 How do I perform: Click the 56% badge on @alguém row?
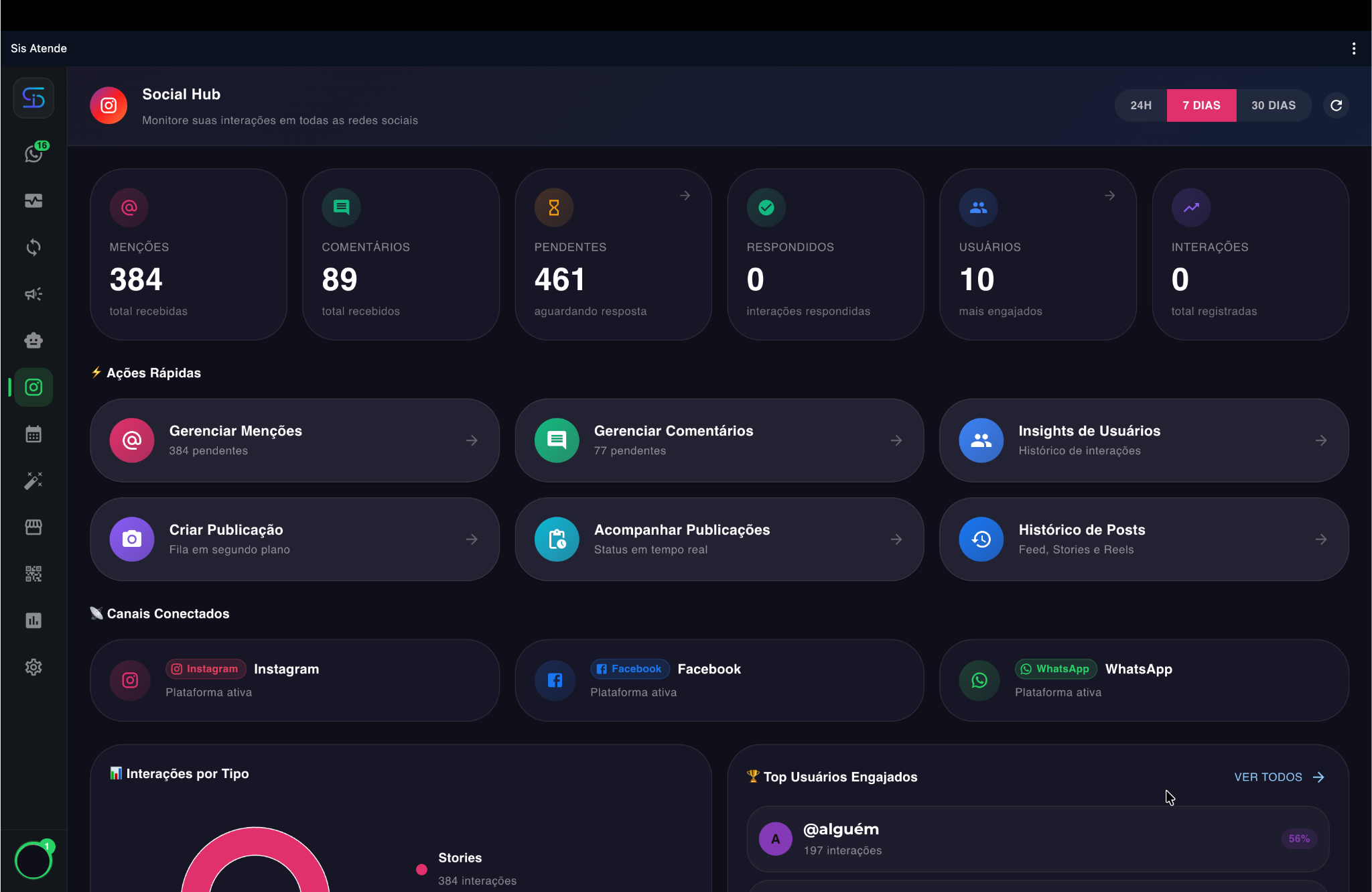(1299, 839)
